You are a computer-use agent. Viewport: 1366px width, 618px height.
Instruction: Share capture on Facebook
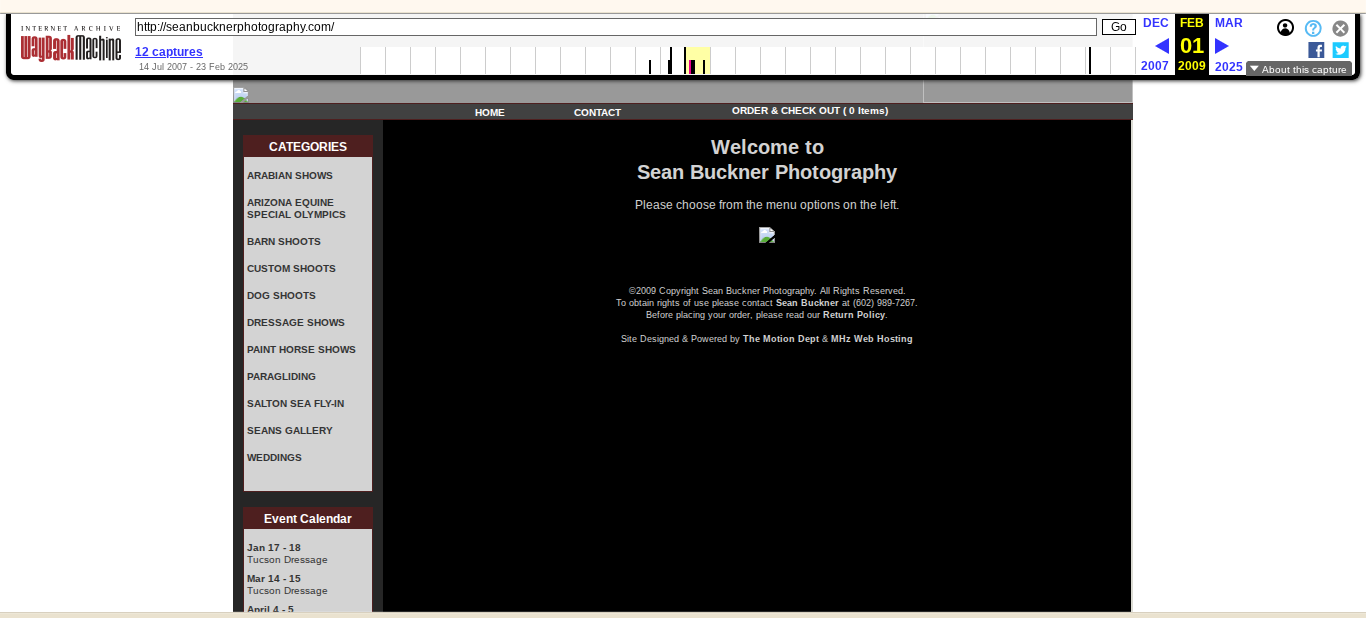pos(1316,50)
